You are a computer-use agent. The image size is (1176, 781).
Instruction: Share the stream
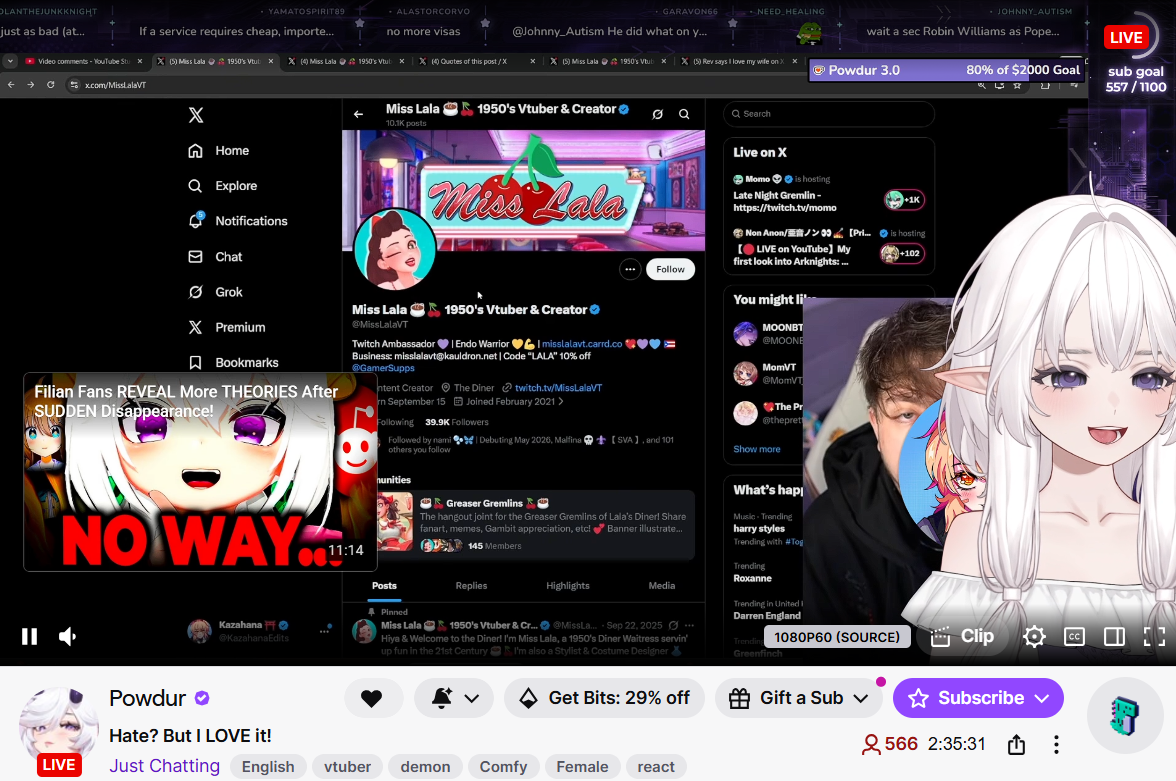1016,744
